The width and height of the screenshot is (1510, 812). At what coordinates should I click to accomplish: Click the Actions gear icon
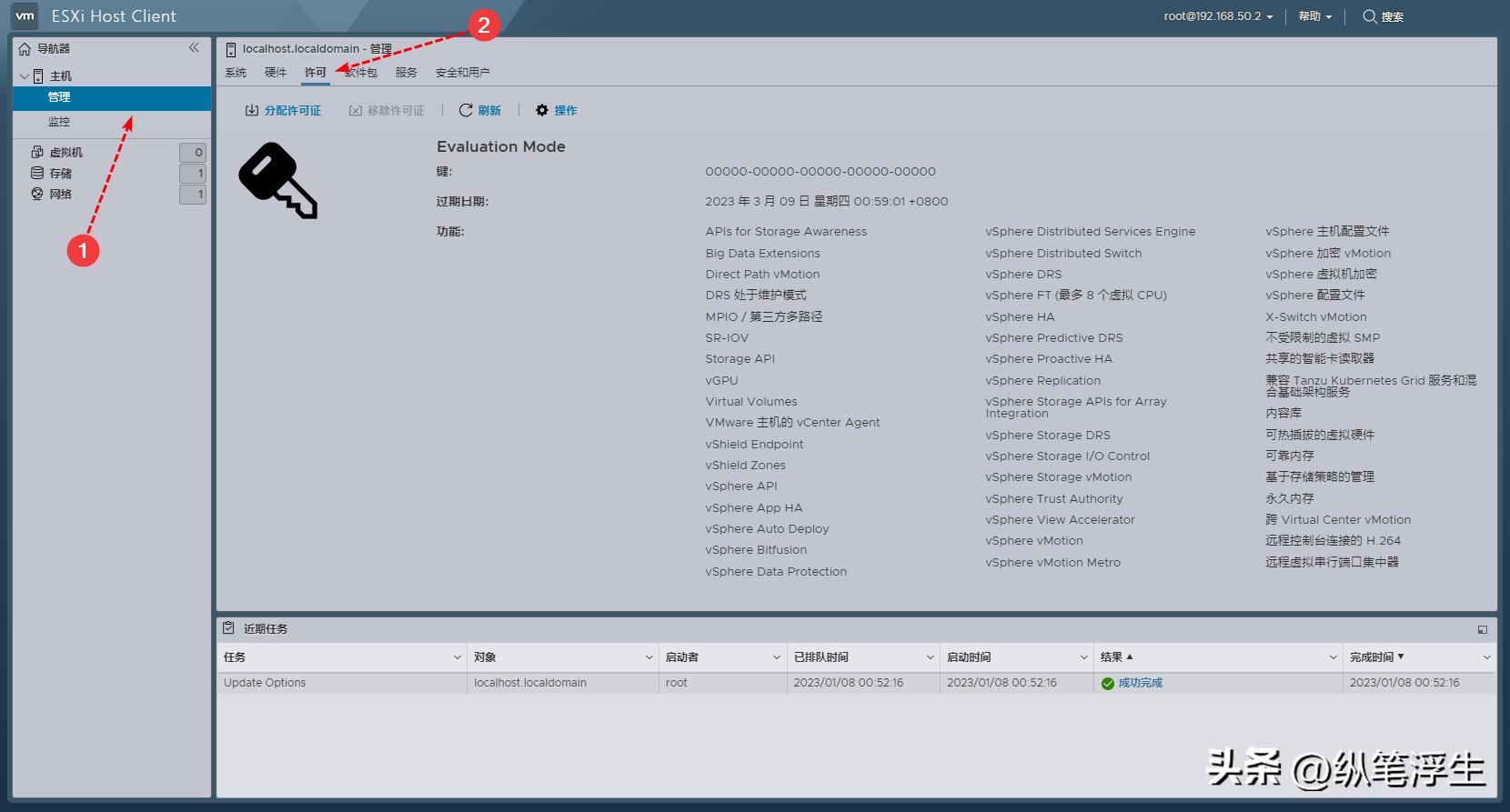pyautogui.click(x=542, y=110)
